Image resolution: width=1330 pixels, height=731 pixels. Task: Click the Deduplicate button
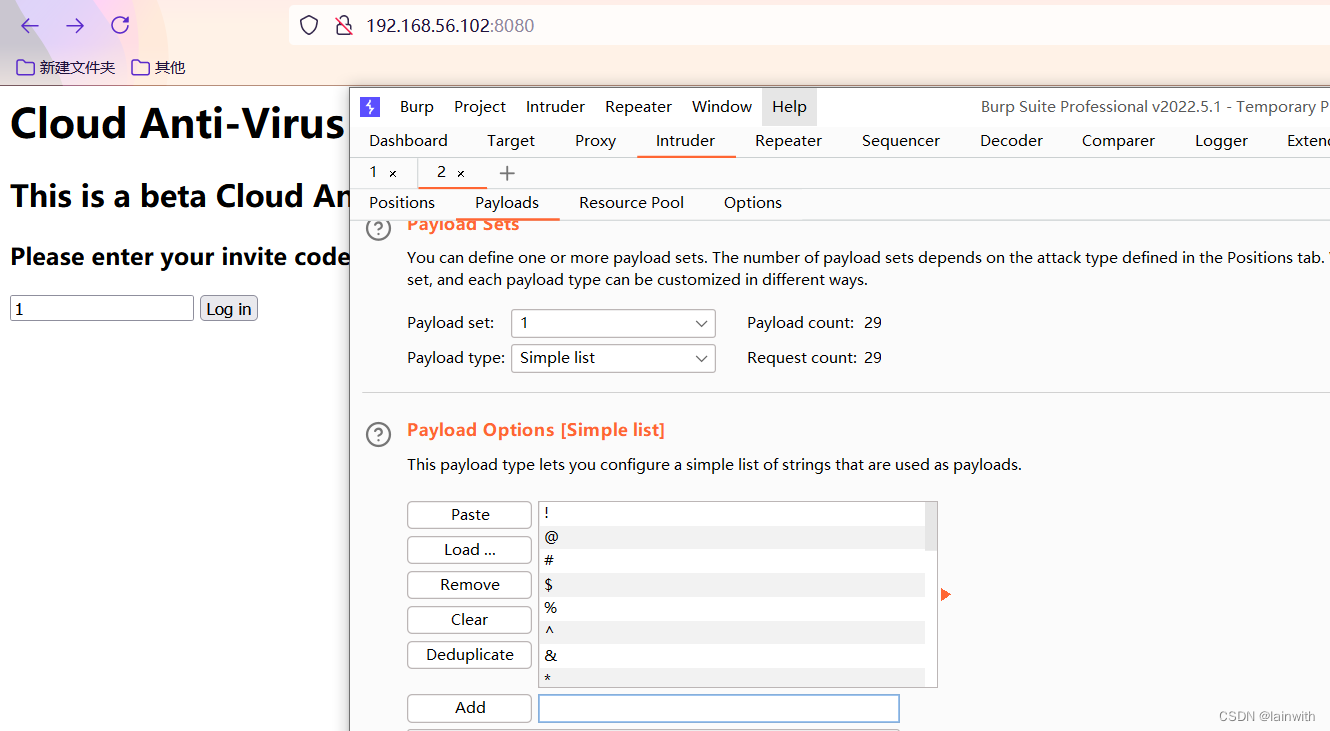click(469, 655)
